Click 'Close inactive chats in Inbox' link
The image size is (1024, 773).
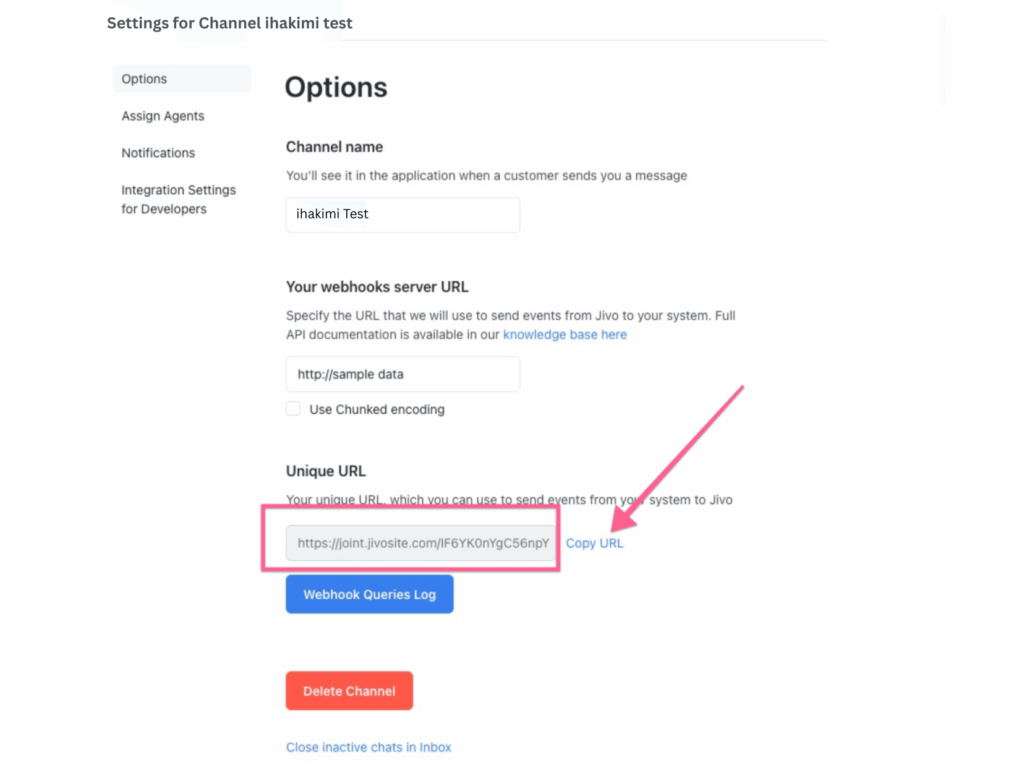[x=368, y=747]
